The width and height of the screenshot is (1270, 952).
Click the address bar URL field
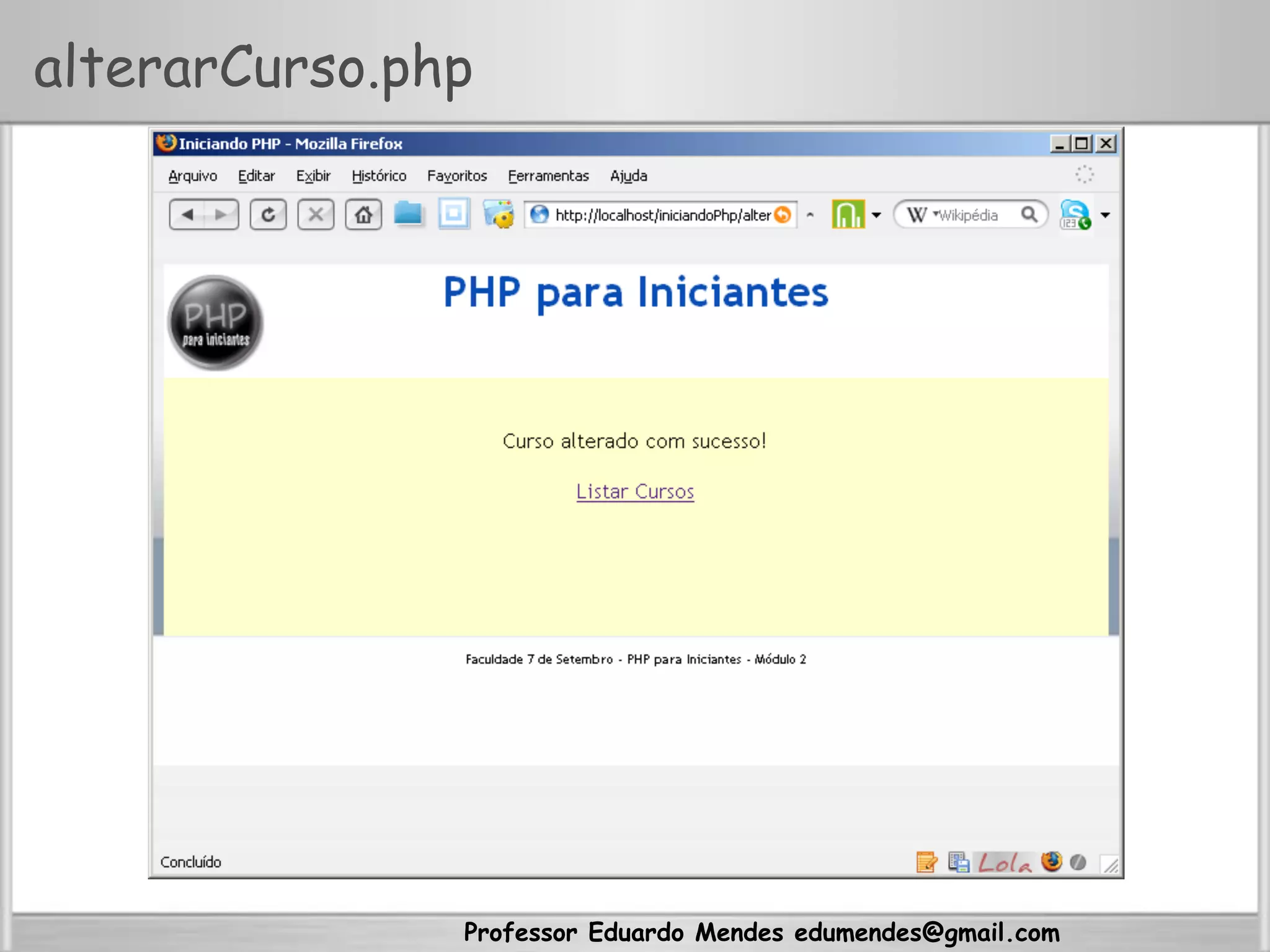[662, 215]
